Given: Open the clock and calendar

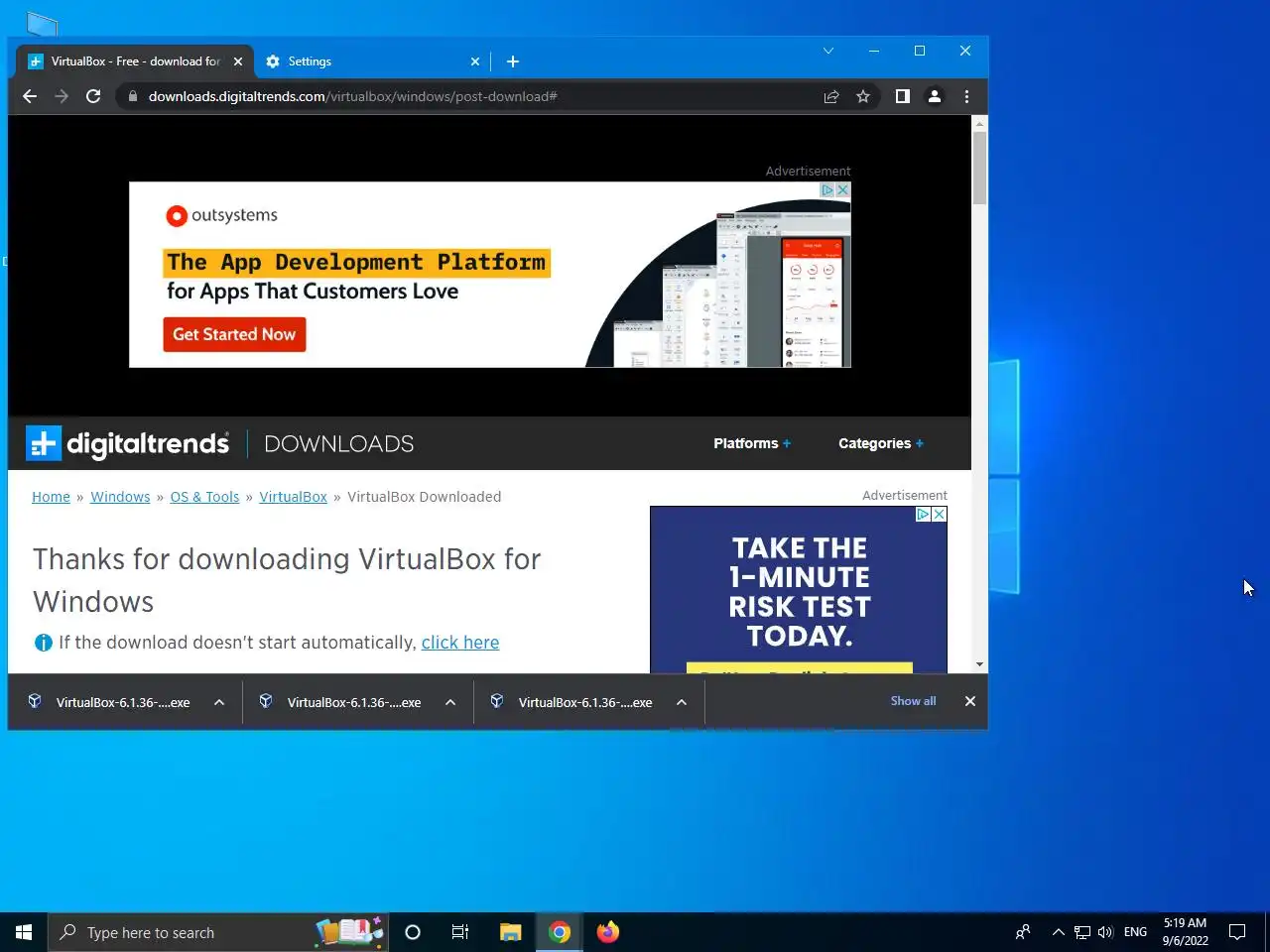Looking at the screenshot, I should click(1186, 932).
